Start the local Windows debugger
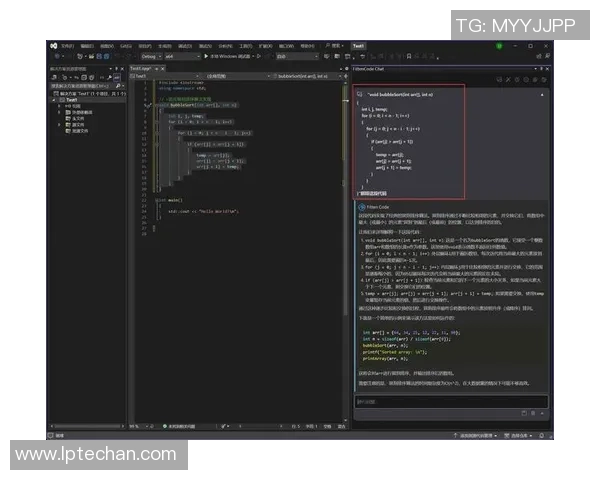Viewport: 600px width, 480px height. tap(227, 56)
